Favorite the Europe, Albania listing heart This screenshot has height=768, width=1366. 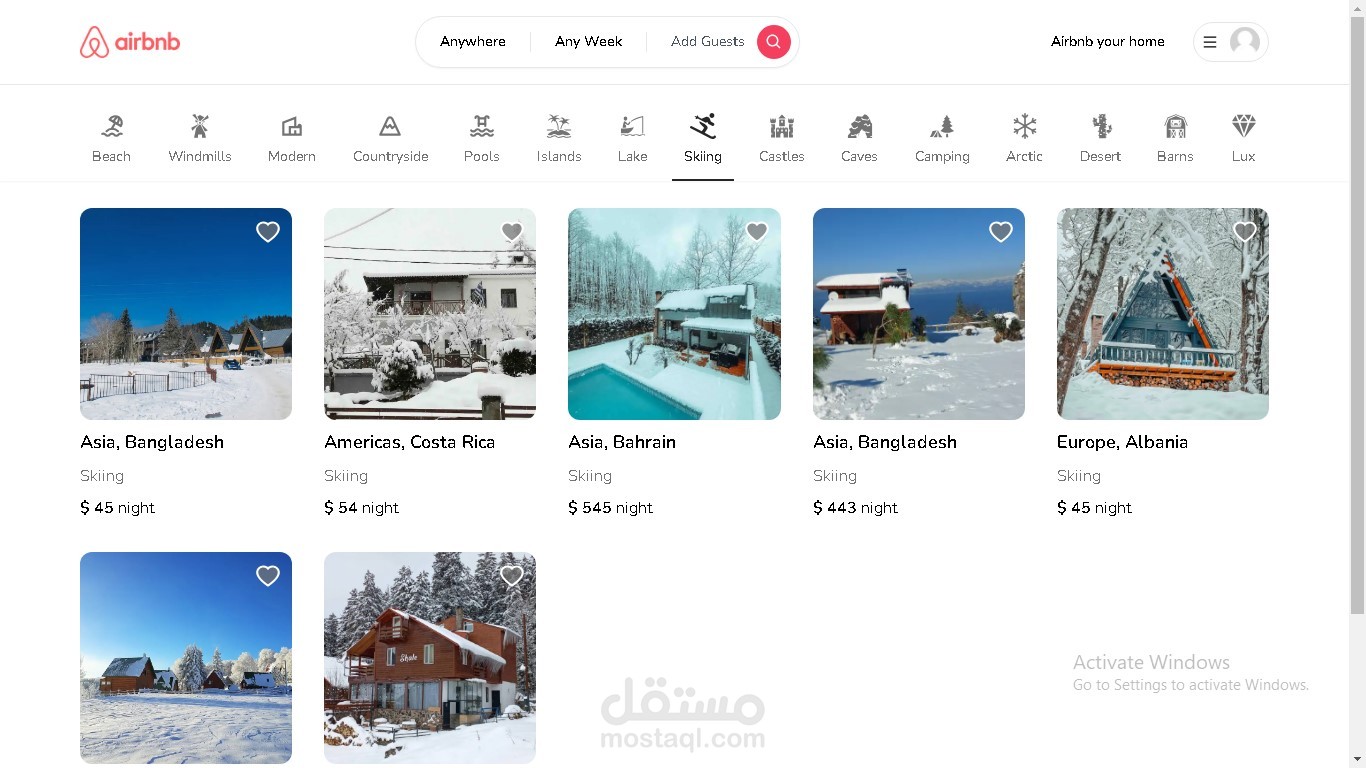pos(1245,232)
